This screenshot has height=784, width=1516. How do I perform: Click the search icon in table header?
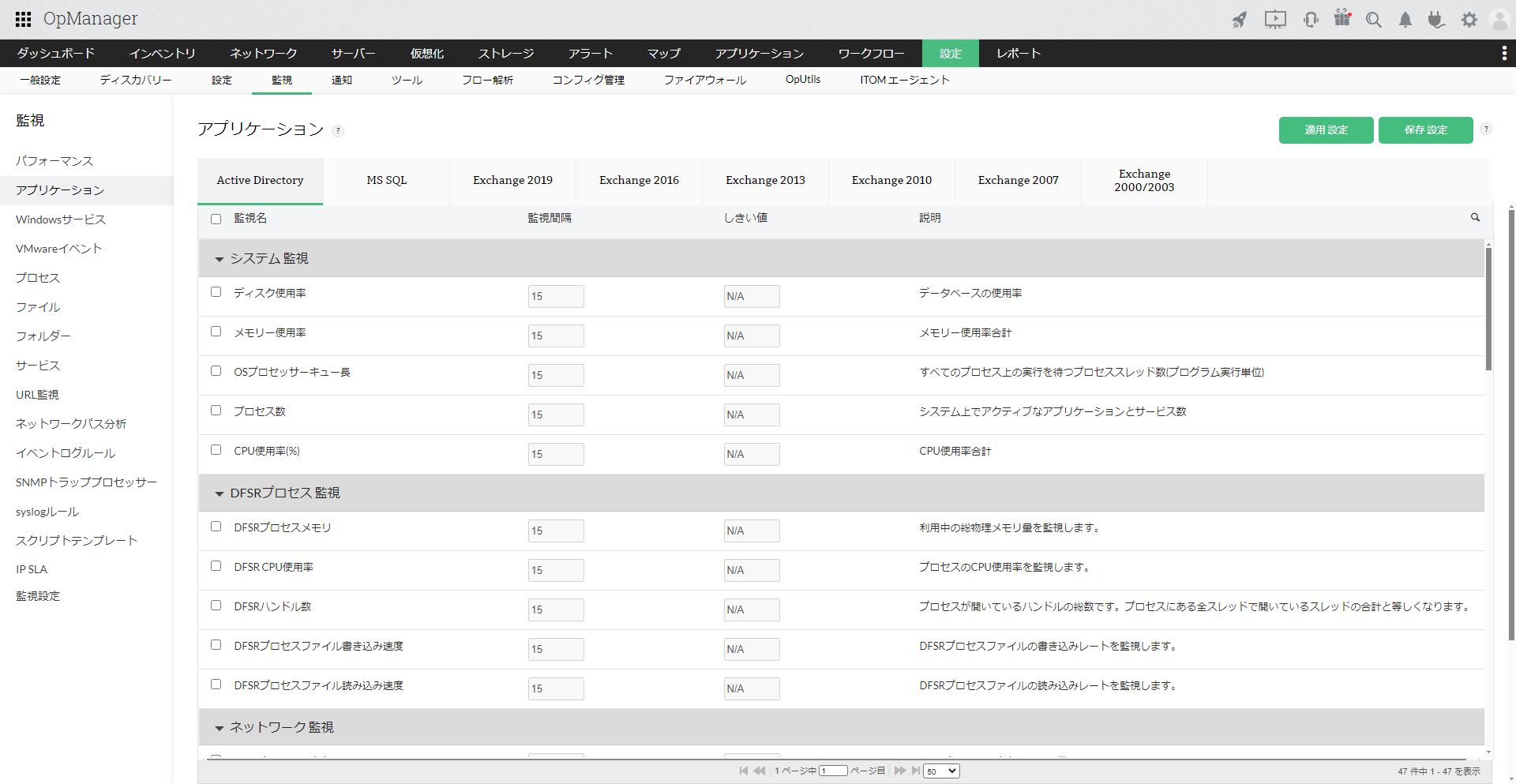coord(1475,217)
